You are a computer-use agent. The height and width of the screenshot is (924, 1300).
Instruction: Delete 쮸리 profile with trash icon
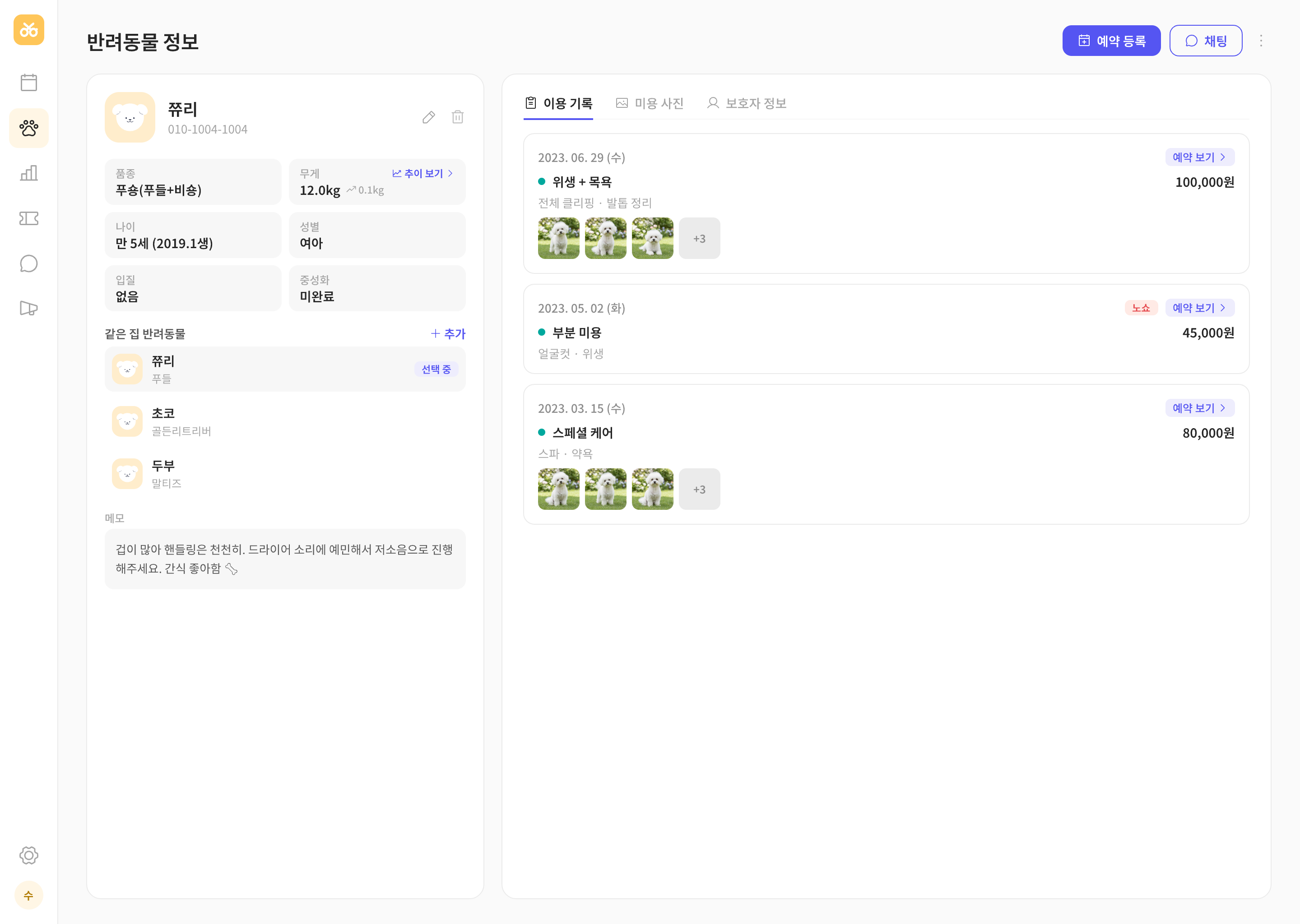[x=458, y=117]
